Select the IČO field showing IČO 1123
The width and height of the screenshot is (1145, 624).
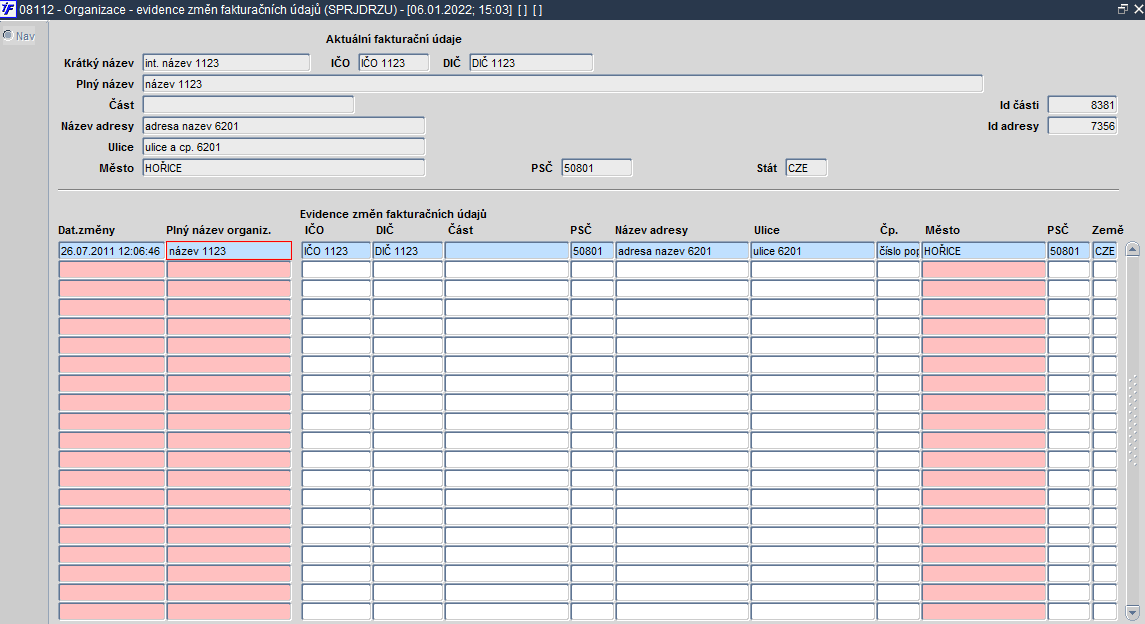point(394,63)
